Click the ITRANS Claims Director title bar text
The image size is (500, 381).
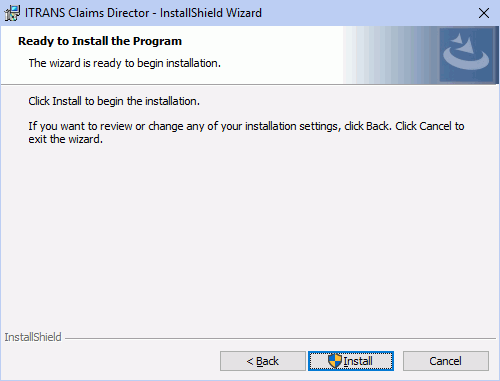(143, 13)
